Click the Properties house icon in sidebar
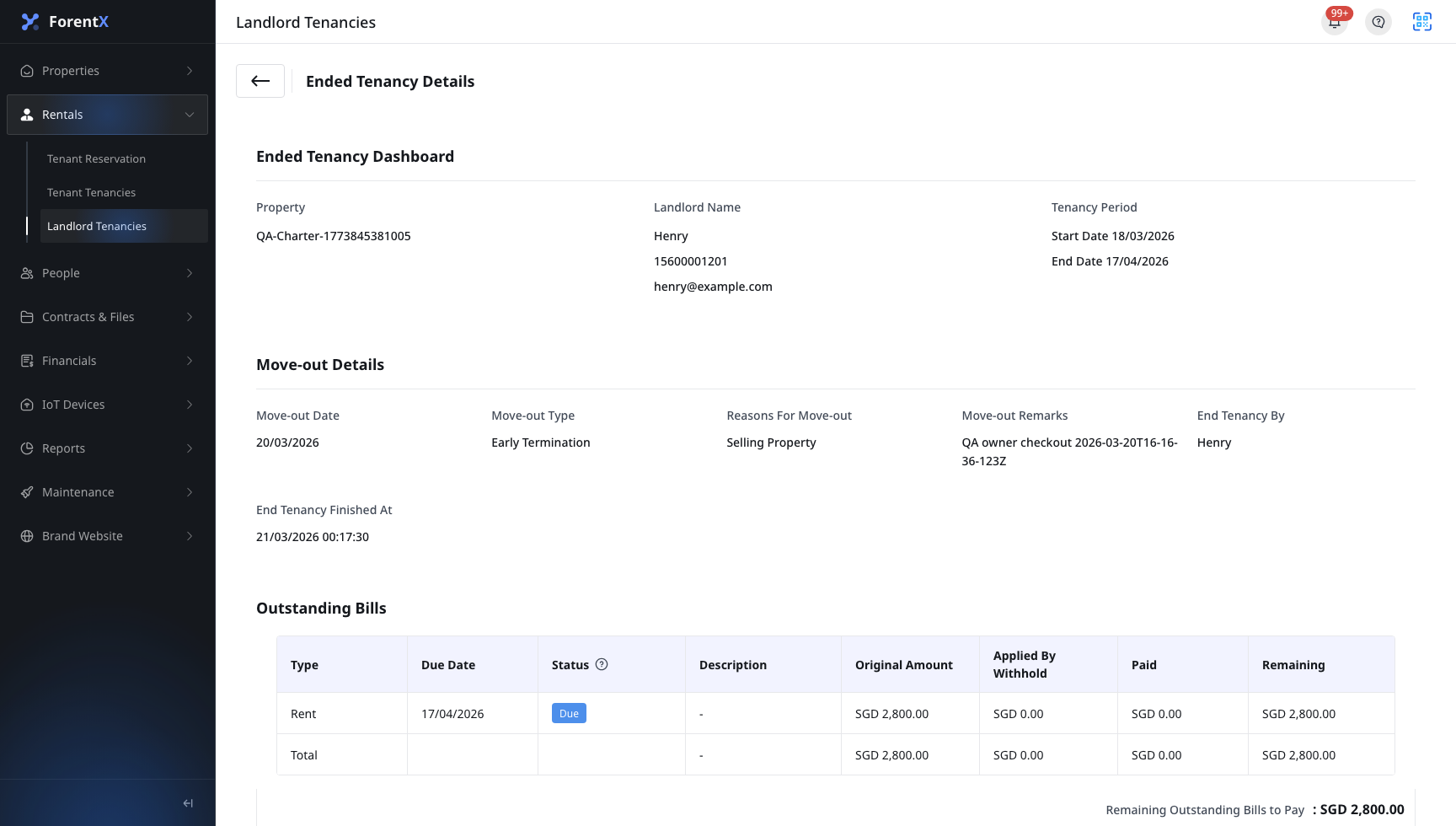 click(x=27, y=71)
